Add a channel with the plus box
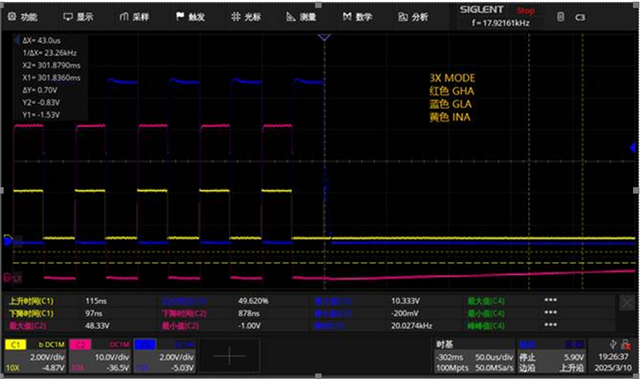640x379 pixels. (x=229, y=356)
